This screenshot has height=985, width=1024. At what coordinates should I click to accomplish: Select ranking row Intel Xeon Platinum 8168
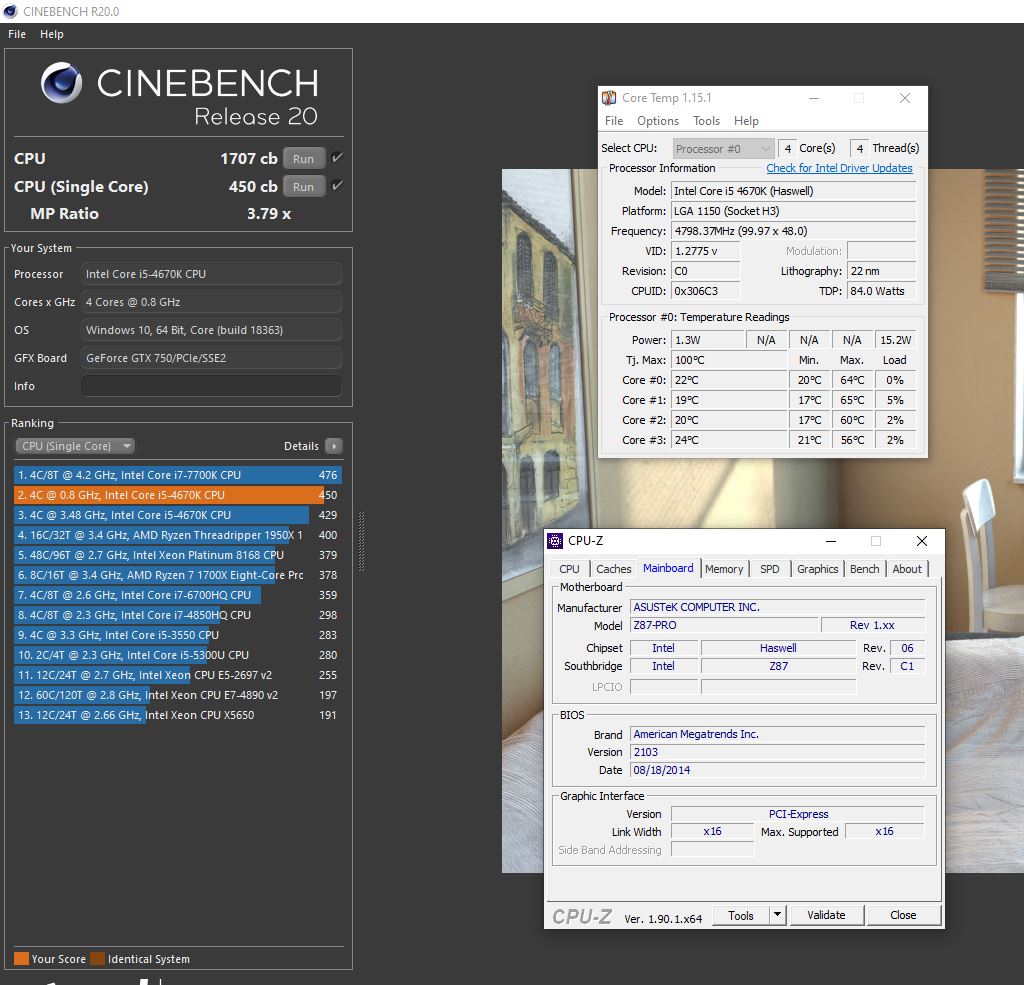click(178, 555)
